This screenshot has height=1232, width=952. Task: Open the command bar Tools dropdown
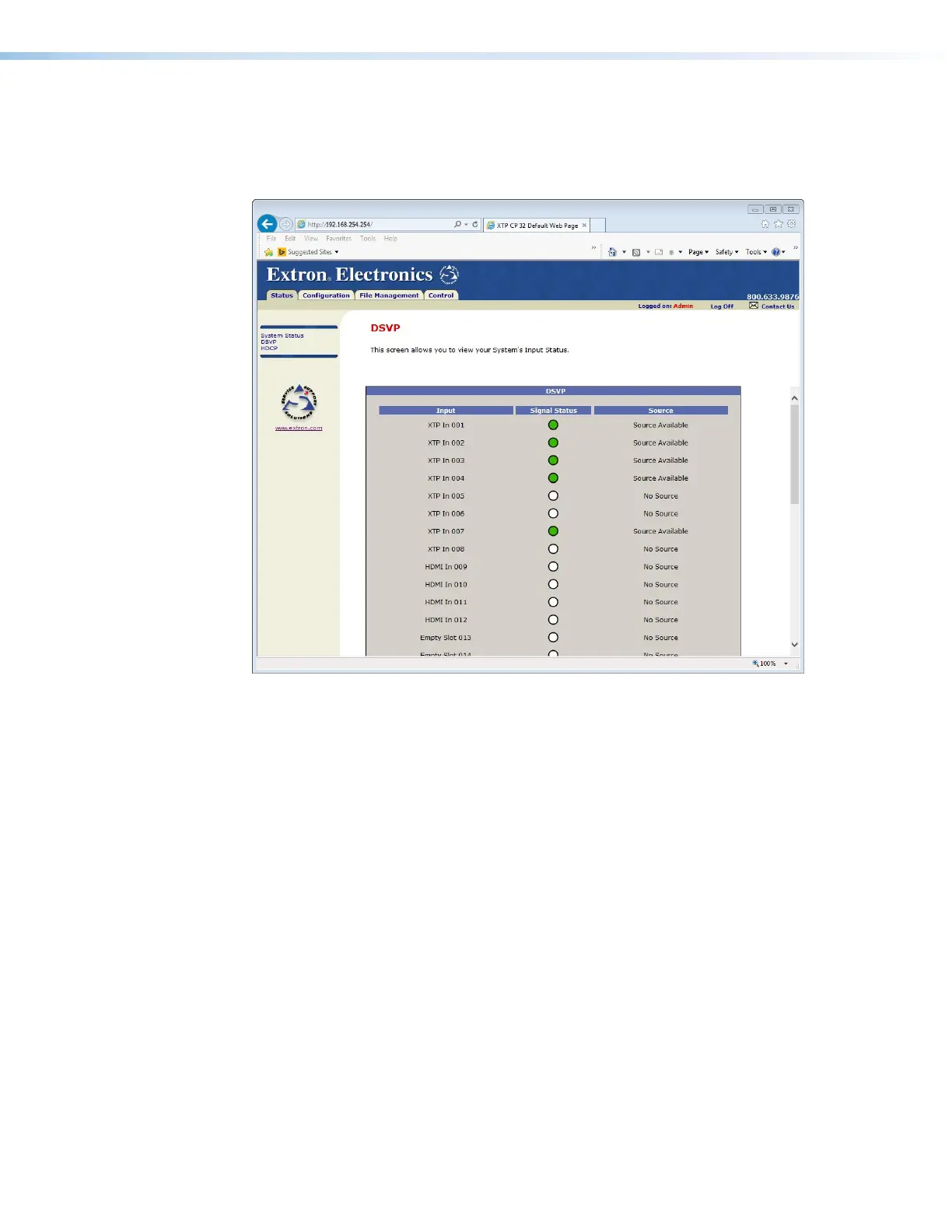coord(756,252)
